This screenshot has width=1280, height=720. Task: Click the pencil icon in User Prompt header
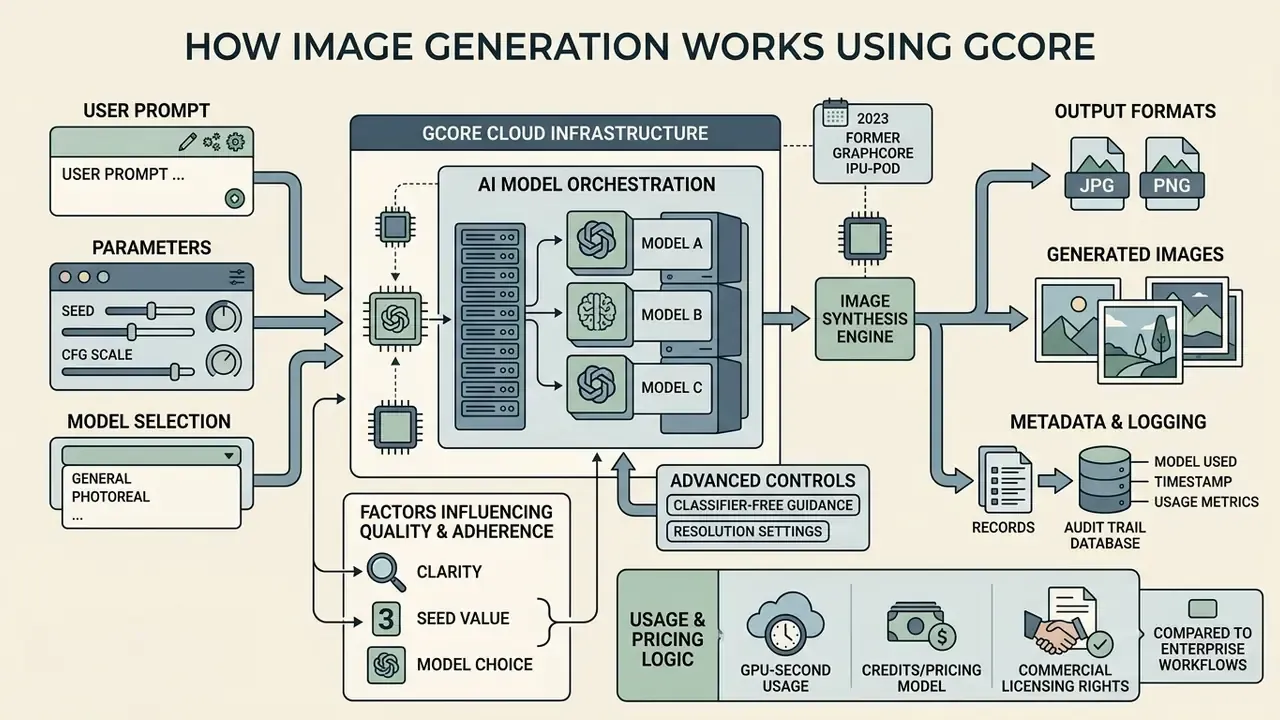[187, 141]
